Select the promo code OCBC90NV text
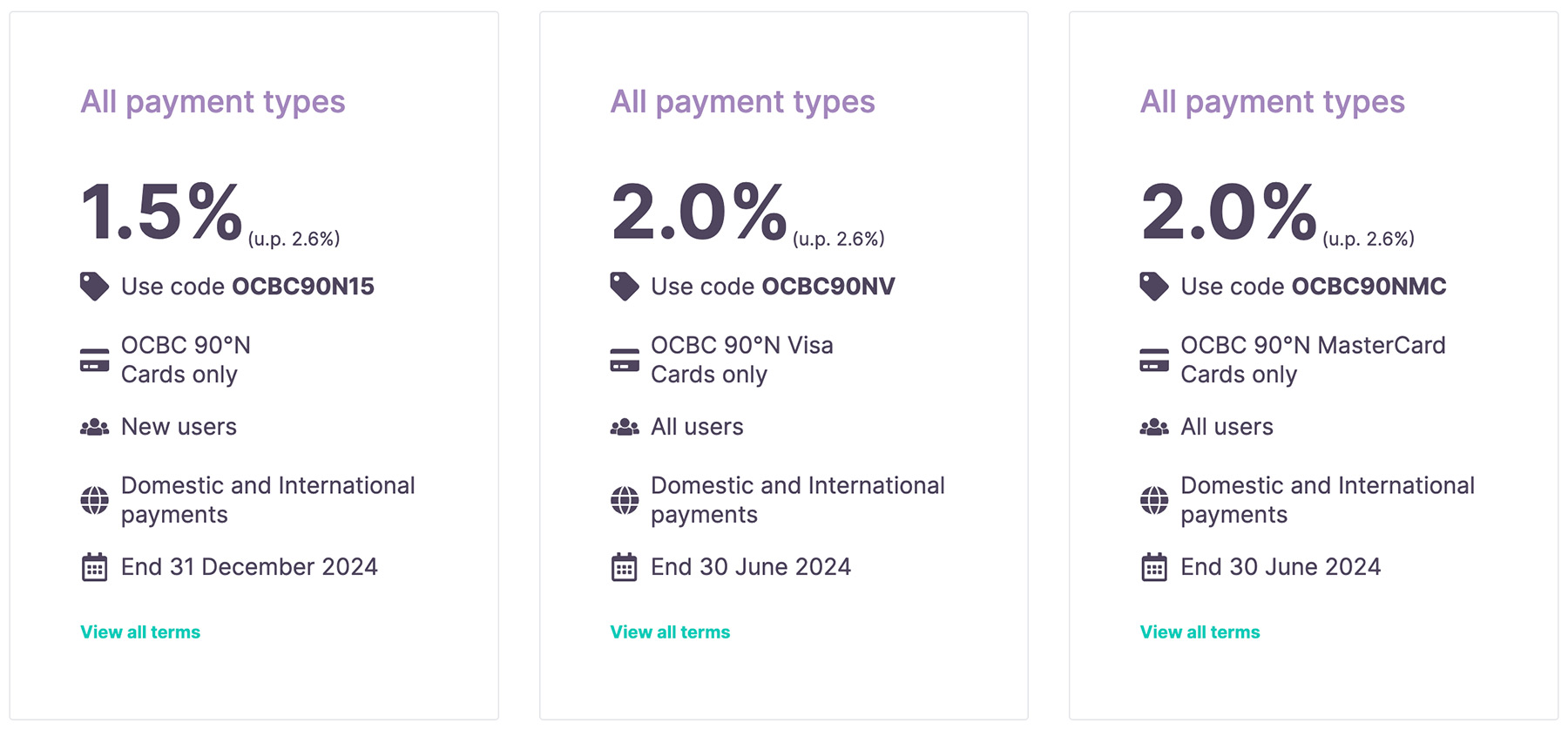Screen dimensions: 1568x730 tap(828, 287)
